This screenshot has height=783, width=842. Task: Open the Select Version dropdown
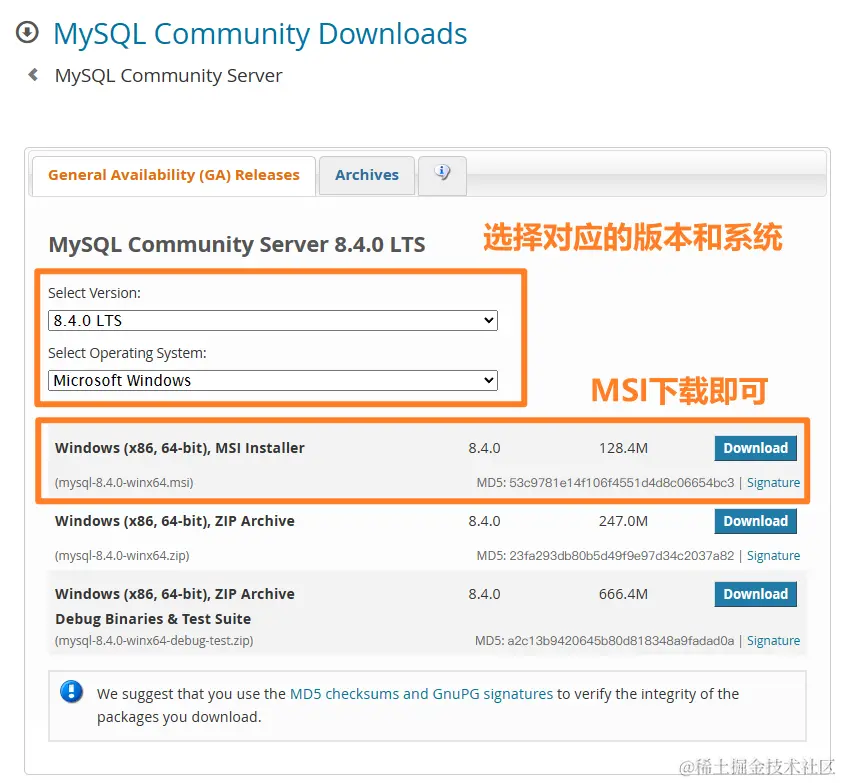tap(273, 321)
